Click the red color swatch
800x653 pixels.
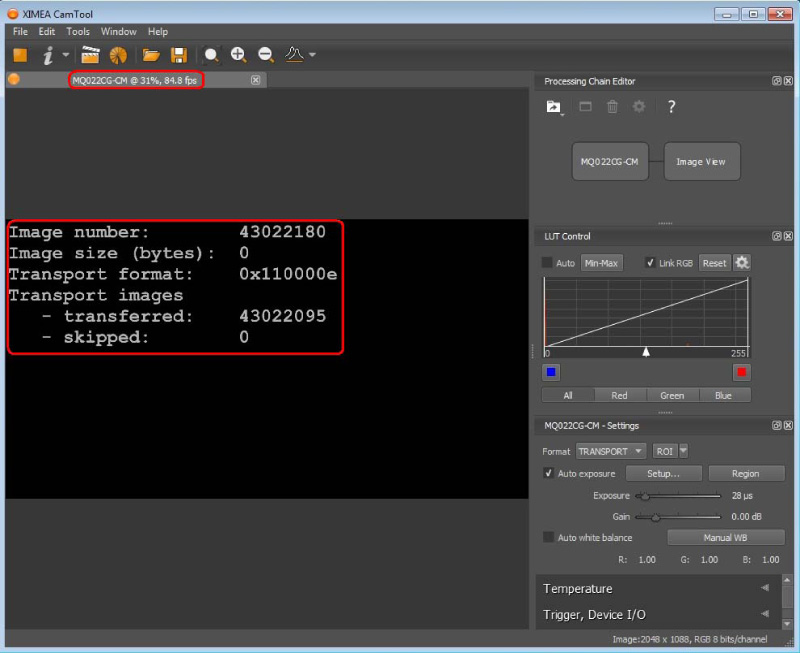point(742,372)
